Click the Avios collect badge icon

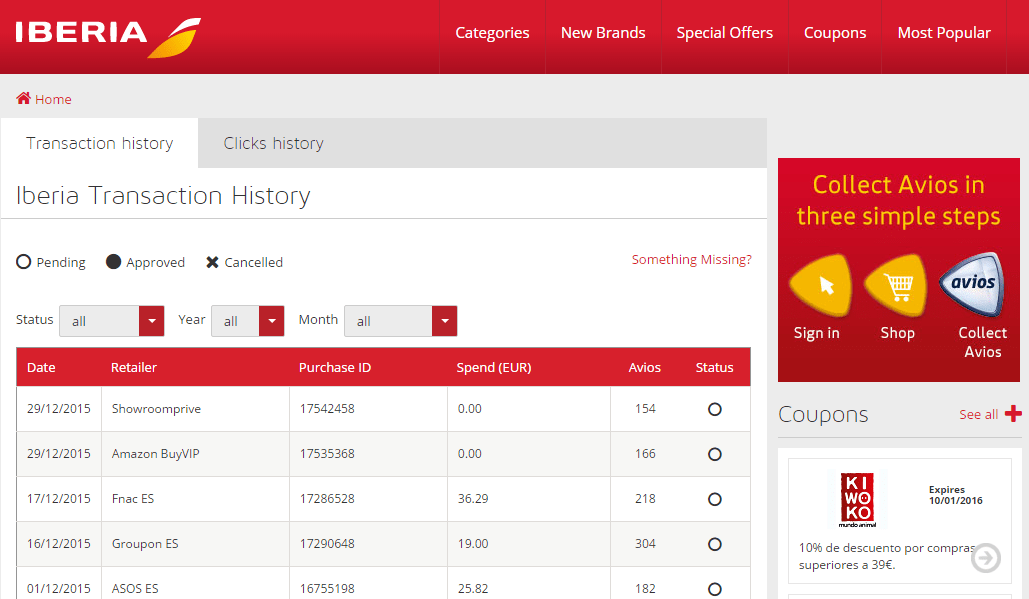(972, 284)
